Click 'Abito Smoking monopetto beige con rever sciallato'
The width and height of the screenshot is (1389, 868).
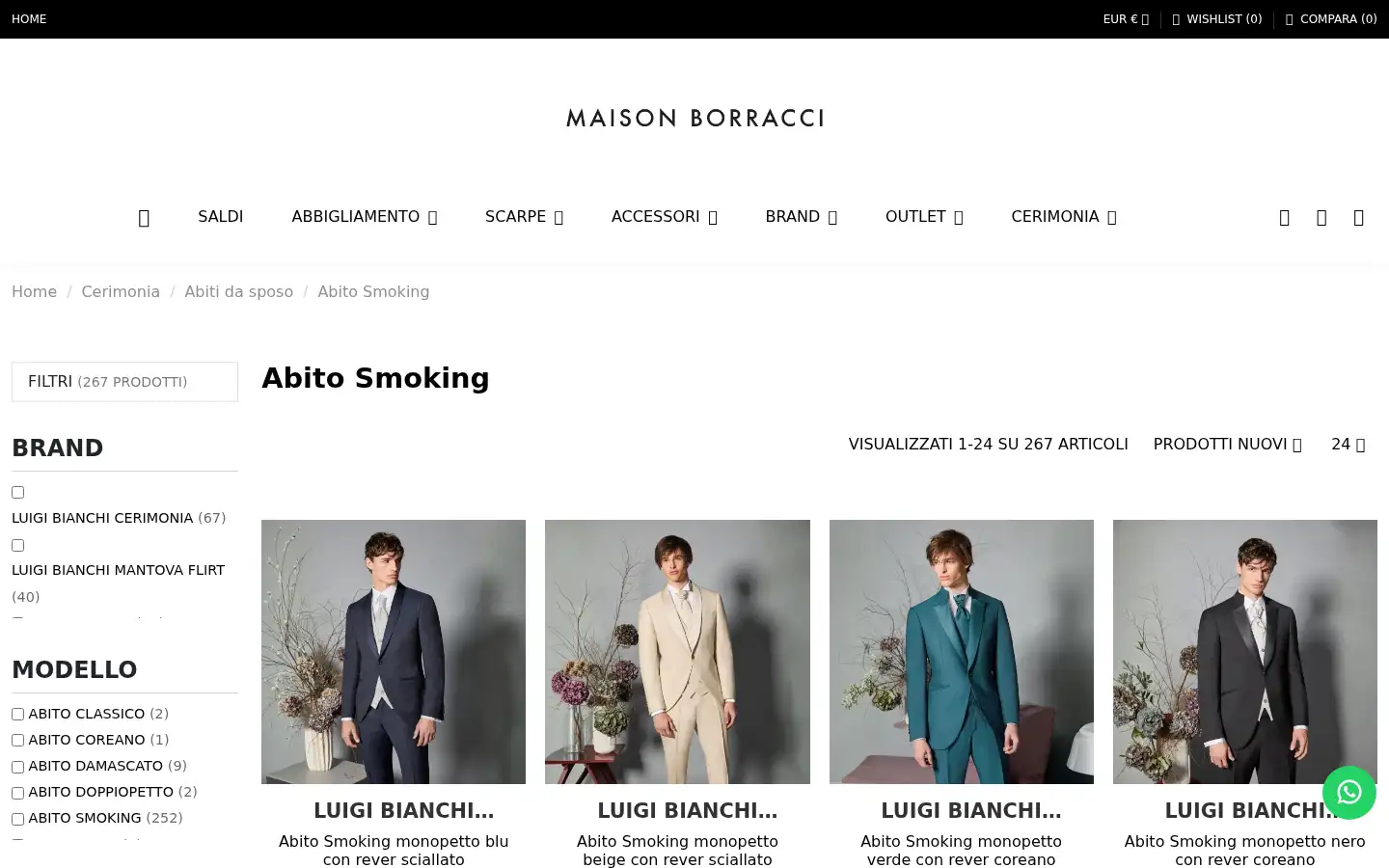click(677, 851)
